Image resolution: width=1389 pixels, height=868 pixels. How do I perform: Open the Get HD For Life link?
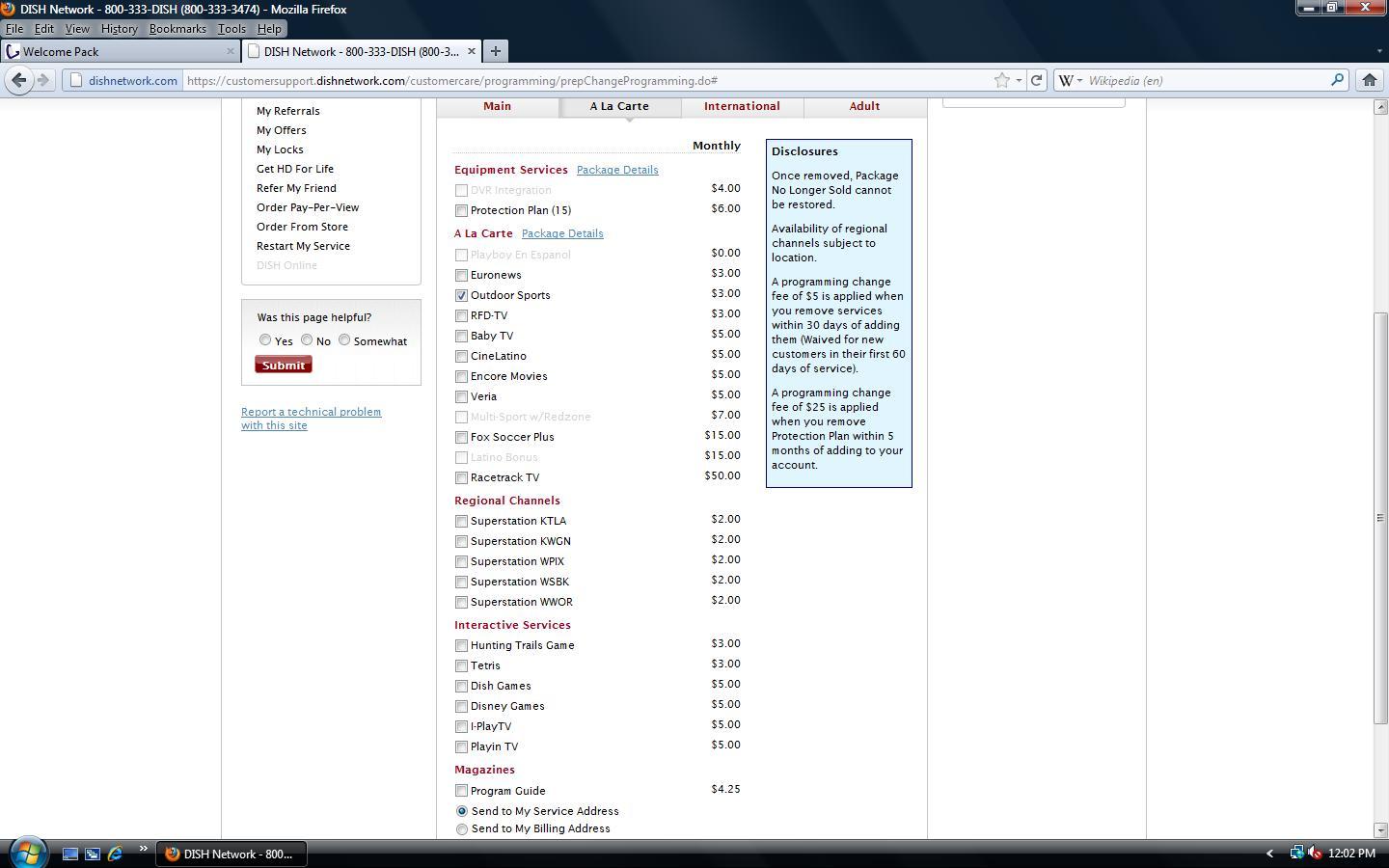click(x=295, y=169)
